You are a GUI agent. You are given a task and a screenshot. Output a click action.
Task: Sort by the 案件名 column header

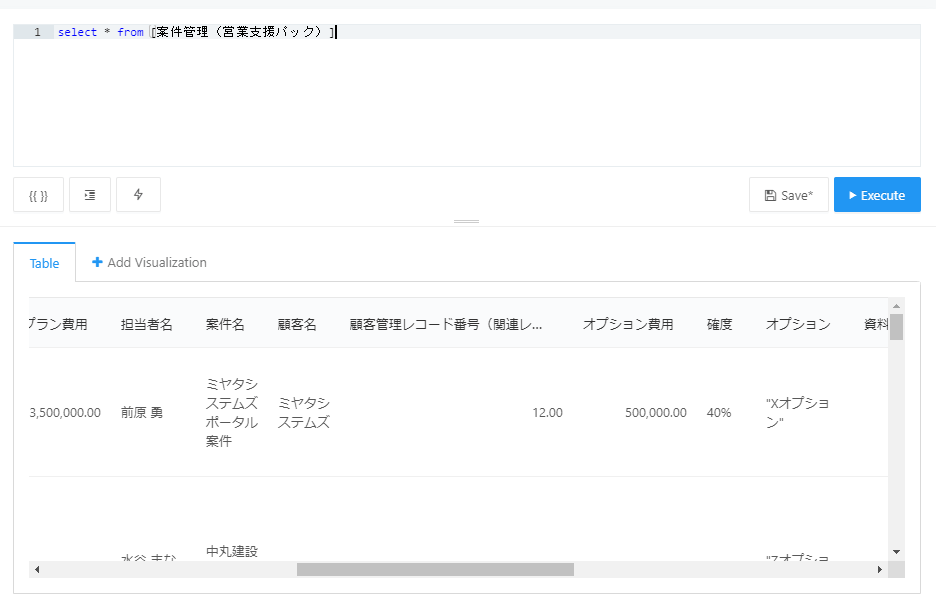[225, 324]
